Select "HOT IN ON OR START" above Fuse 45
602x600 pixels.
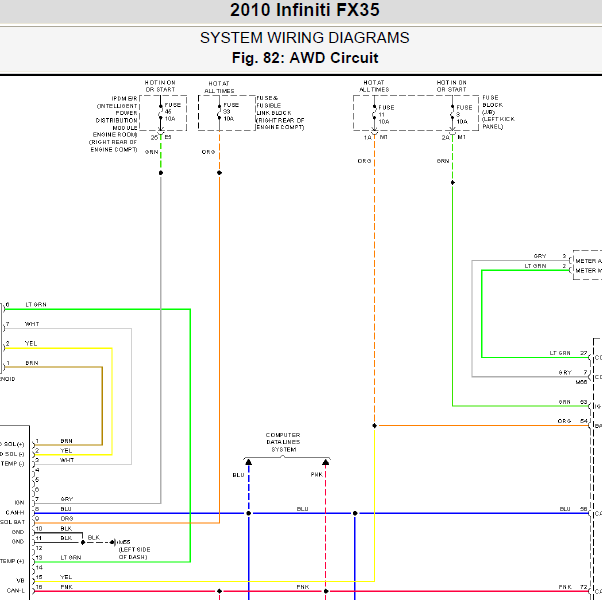pos(160,86)
